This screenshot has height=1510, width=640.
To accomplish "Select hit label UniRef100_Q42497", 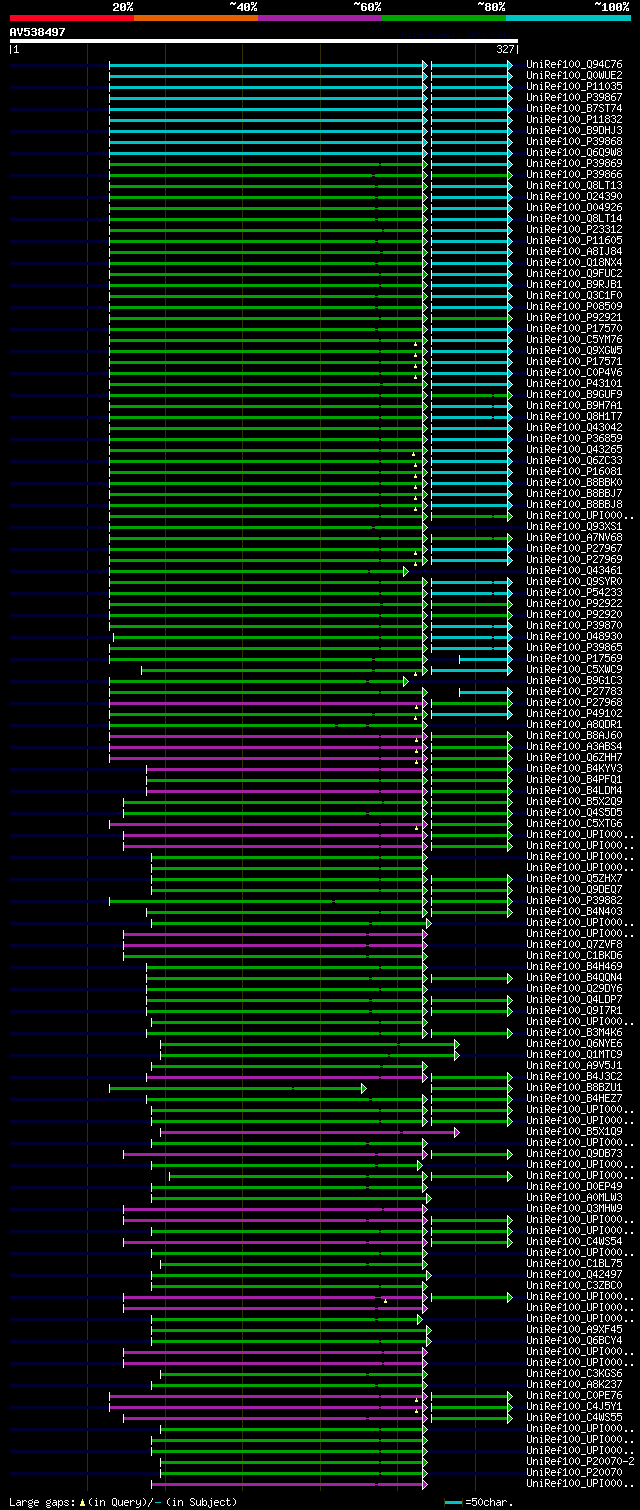I will coord(574,1274).
